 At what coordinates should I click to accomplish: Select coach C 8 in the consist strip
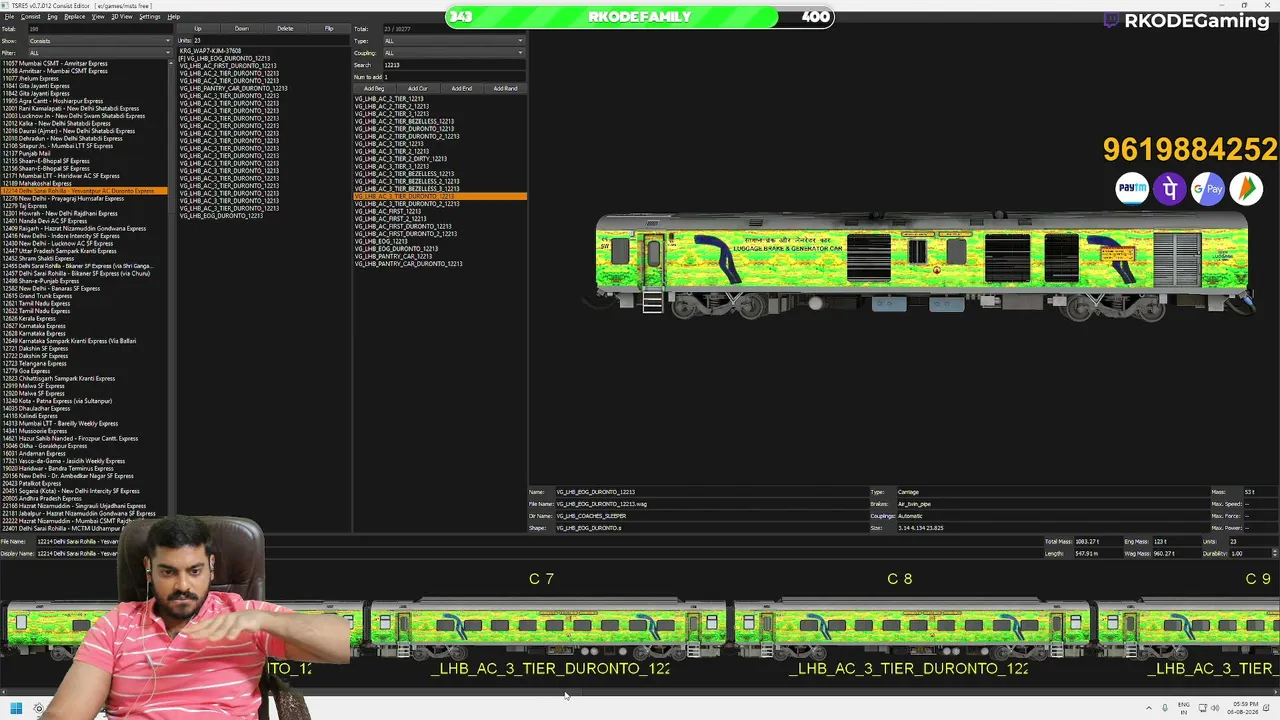click(x=912, y=628)
